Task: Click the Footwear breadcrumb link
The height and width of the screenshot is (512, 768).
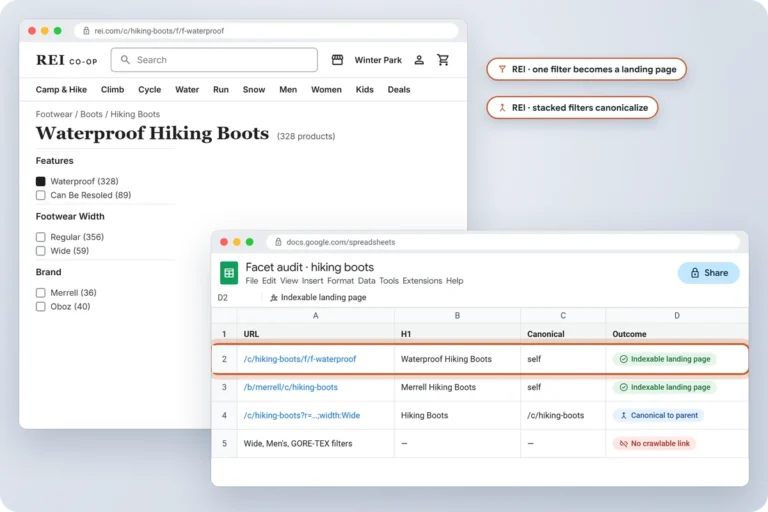Action: (x=54, y=114)
